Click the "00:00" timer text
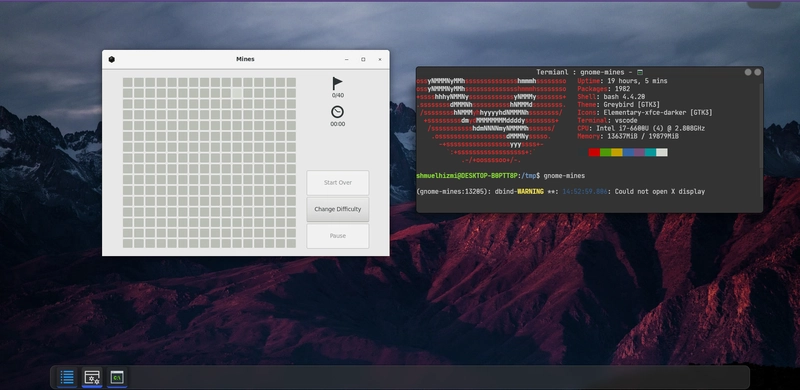 click(338, 124)
